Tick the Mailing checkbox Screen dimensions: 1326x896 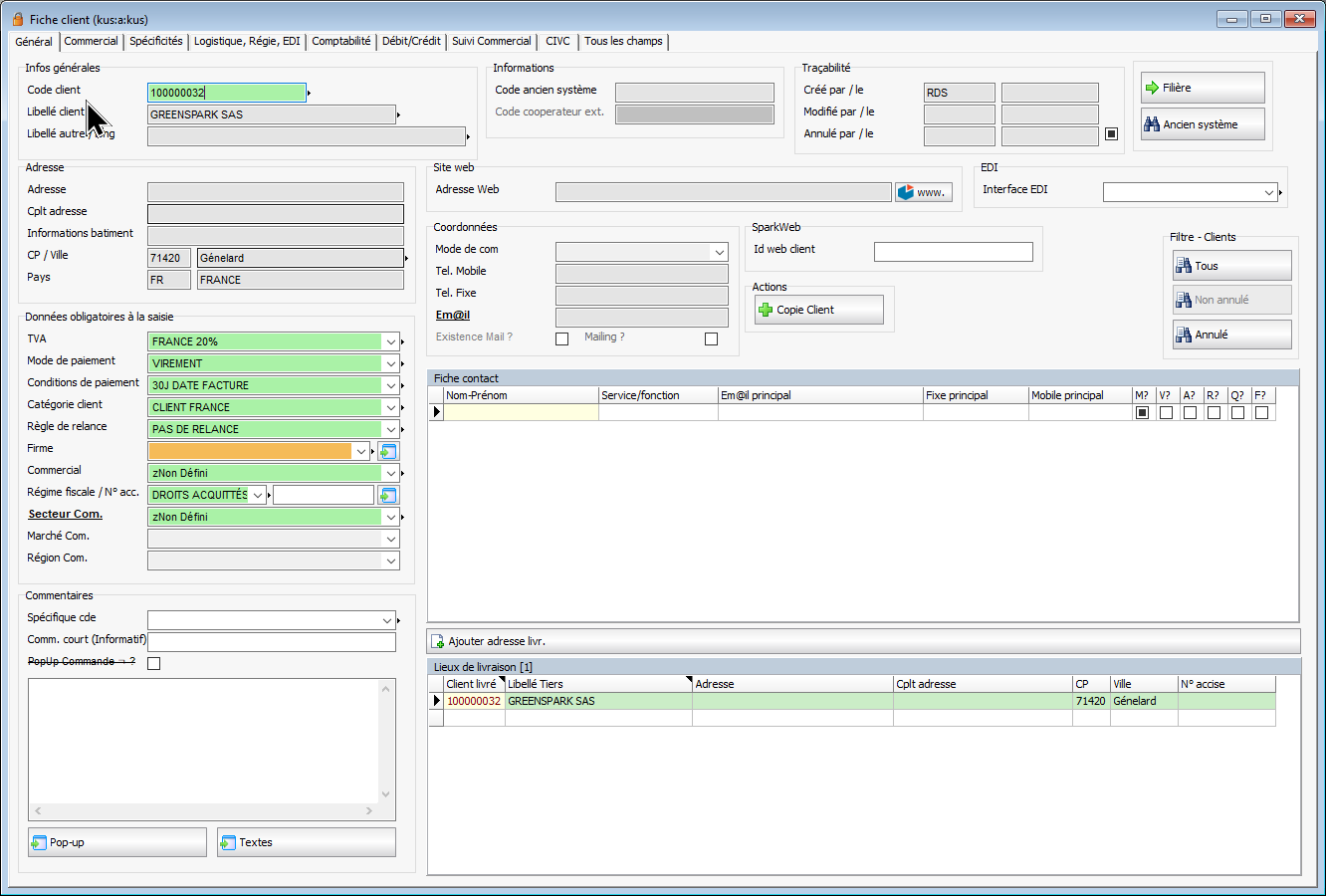711,338
